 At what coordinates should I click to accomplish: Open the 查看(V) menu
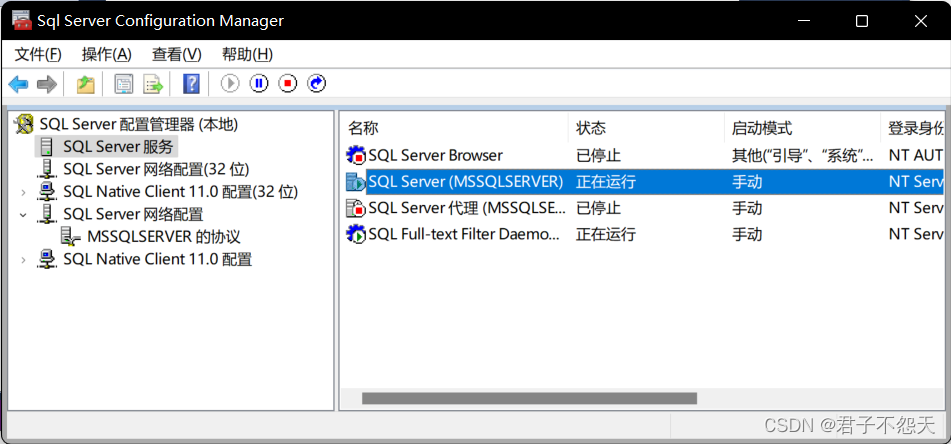(176, 55)
